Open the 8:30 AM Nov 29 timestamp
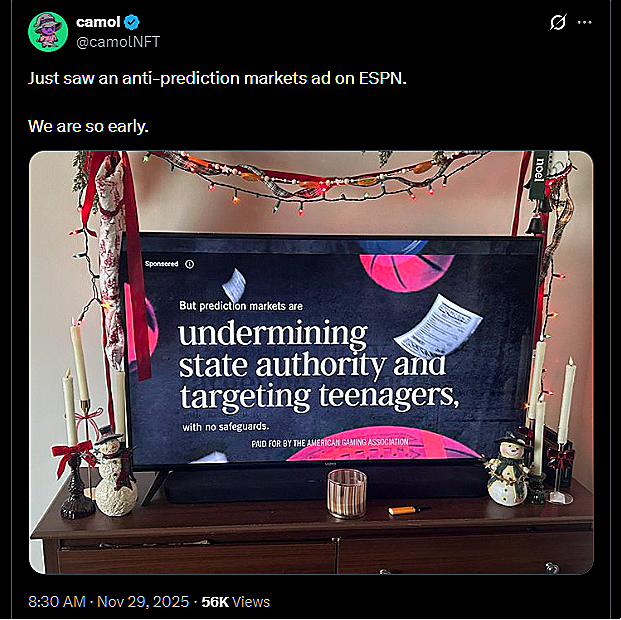The image size is (621, 620). point(109,602)
